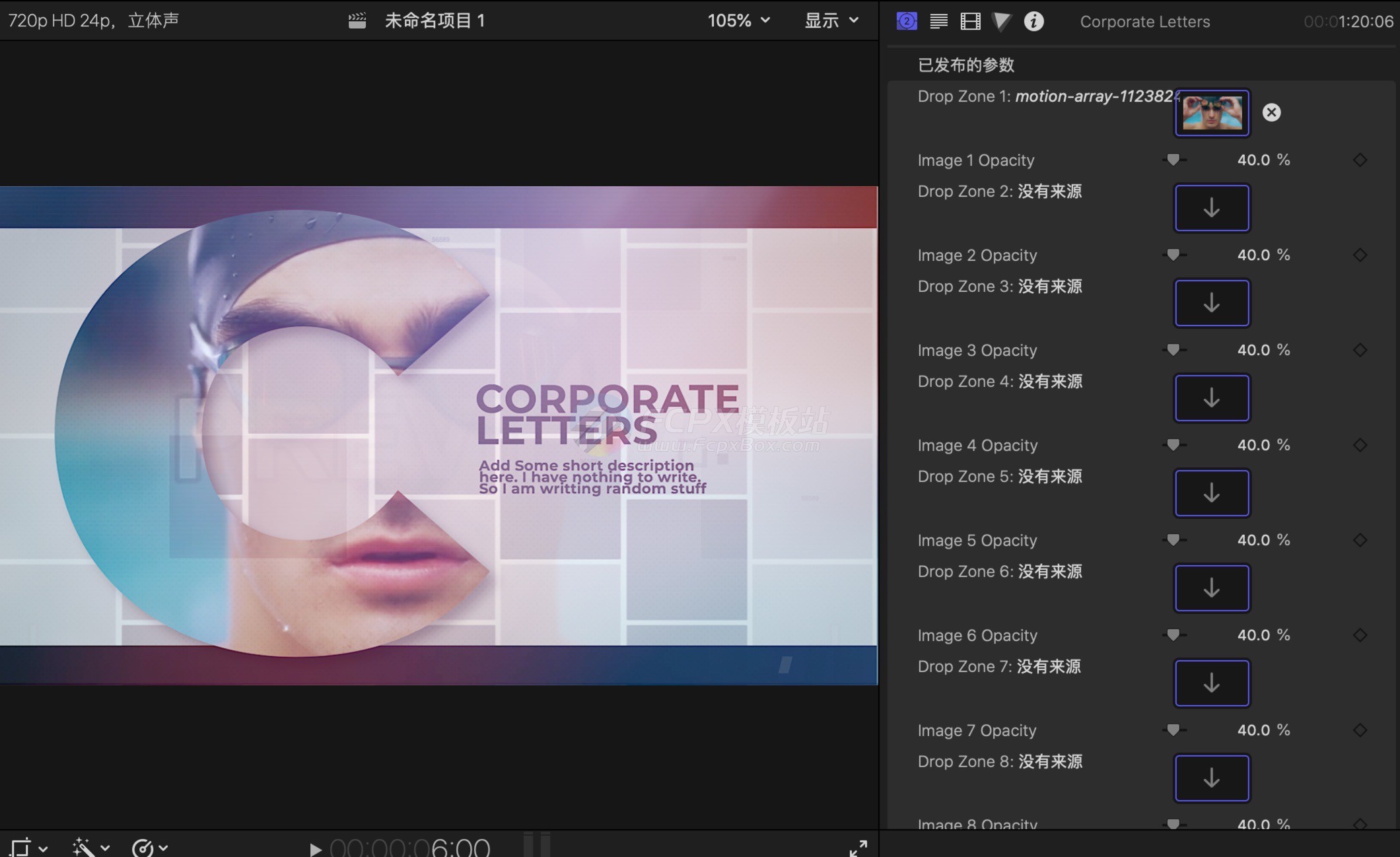
Task: Click the Drop Zone 5 well
Action: [1211, 493]
